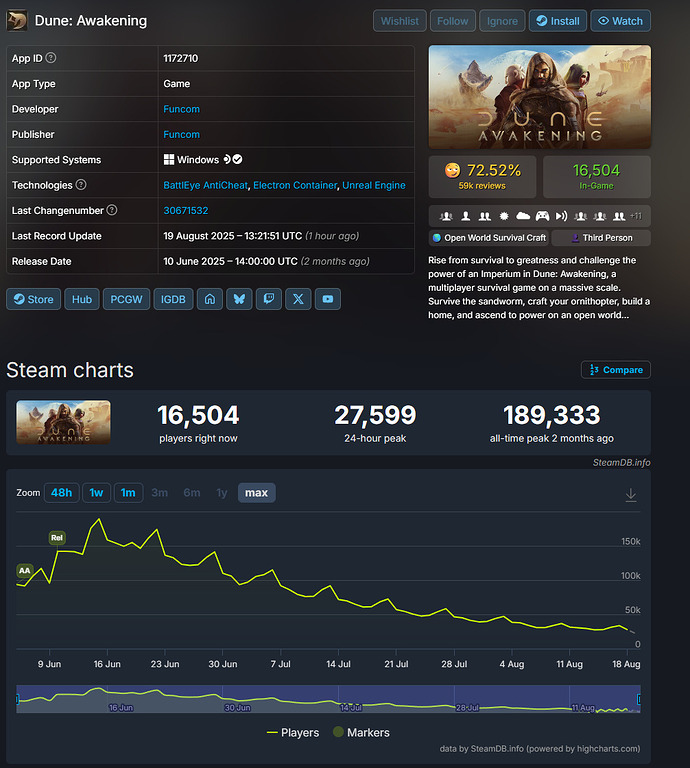The image size is (690, 768).
Task: Click the AA marker on the chart
Action: point(24,571)
